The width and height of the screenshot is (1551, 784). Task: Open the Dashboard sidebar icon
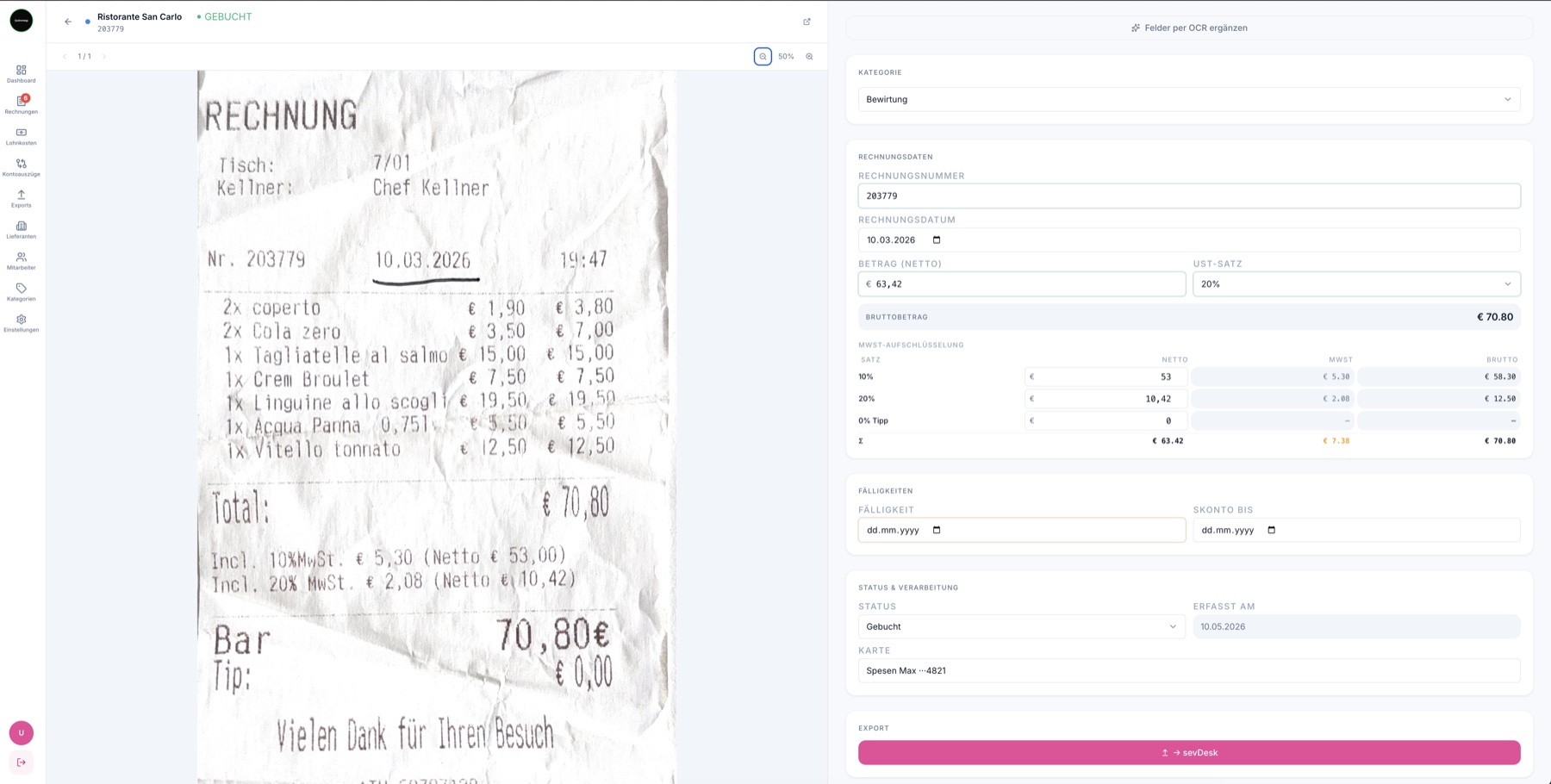point(21,74)
